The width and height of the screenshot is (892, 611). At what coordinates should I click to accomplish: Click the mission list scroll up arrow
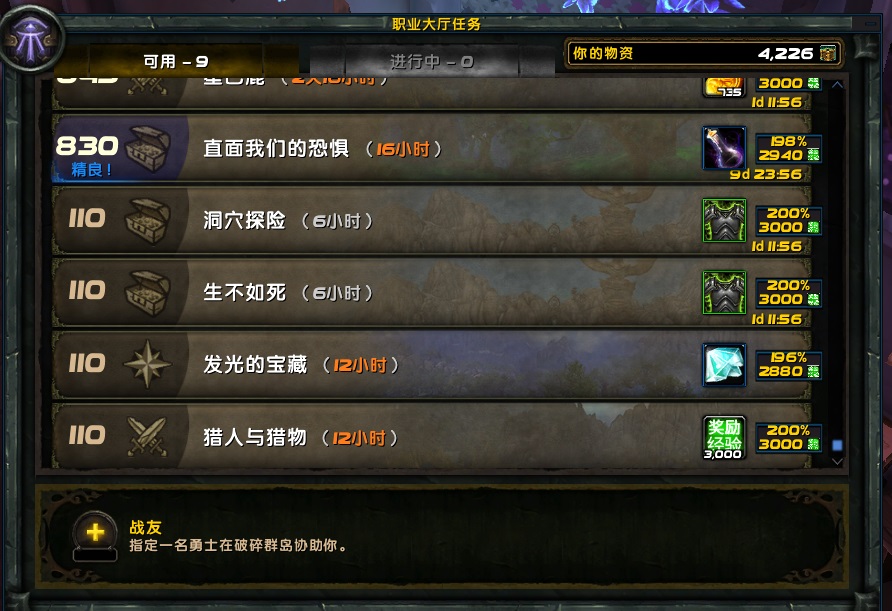[837, 84]
